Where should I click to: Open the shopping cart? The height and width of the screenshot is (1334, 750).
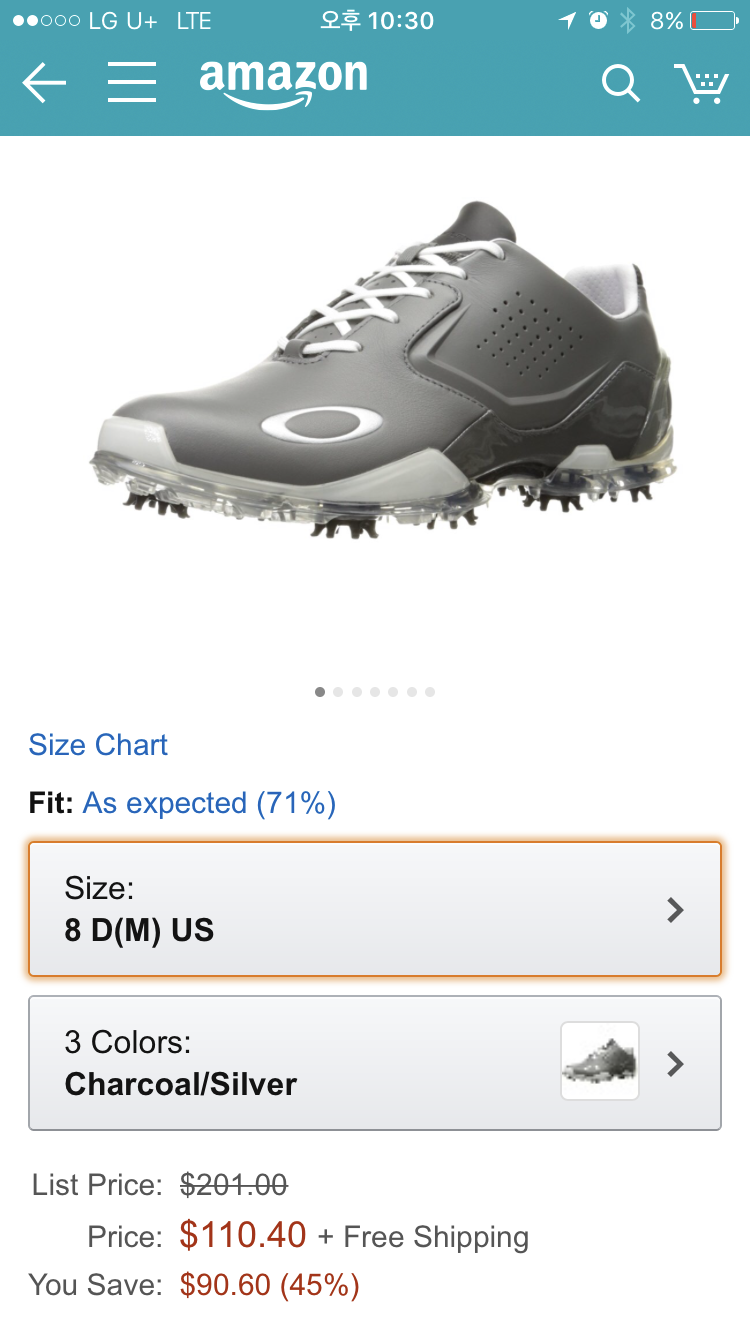point(700,83)
